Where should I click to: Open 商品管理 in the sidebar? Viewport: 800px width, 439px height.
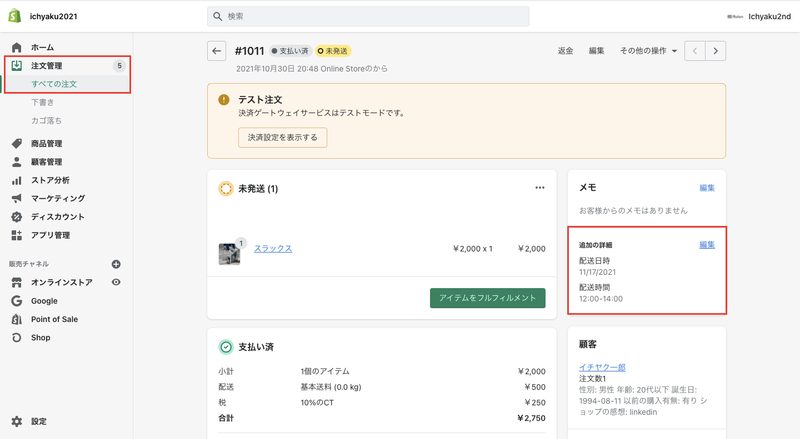(46, 143)
